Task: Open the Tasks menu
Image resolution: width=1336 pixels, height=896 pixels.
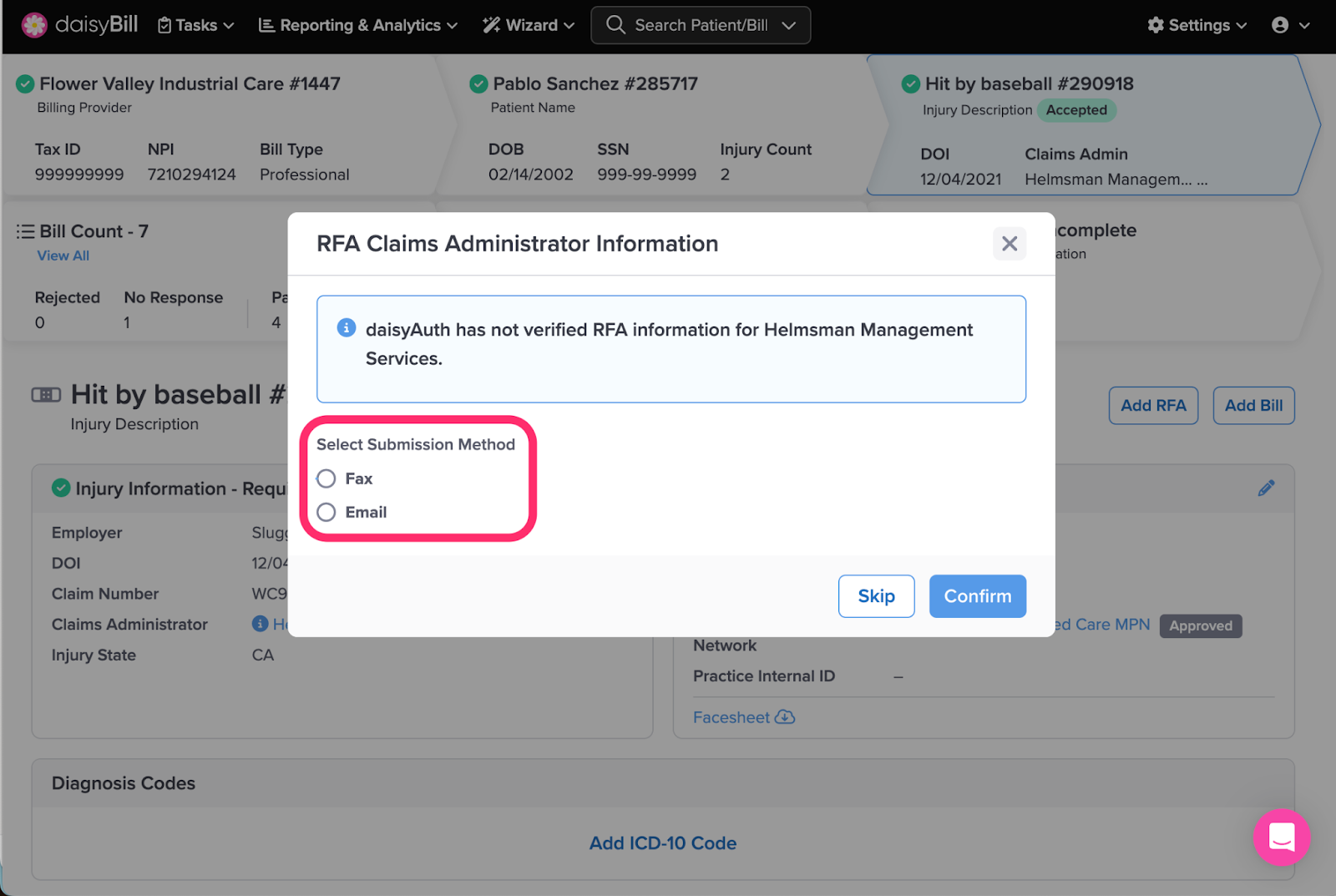Action: coord(195,25)
